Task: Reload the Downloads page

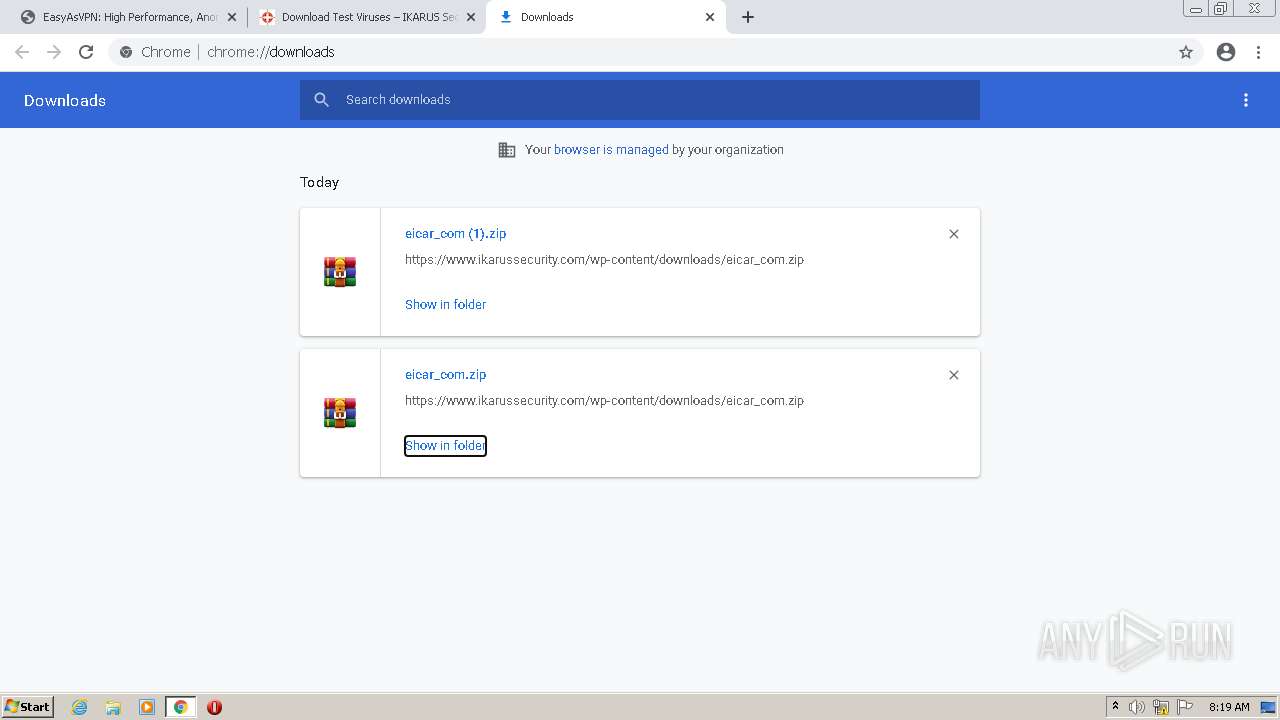Action: [86, 52]
